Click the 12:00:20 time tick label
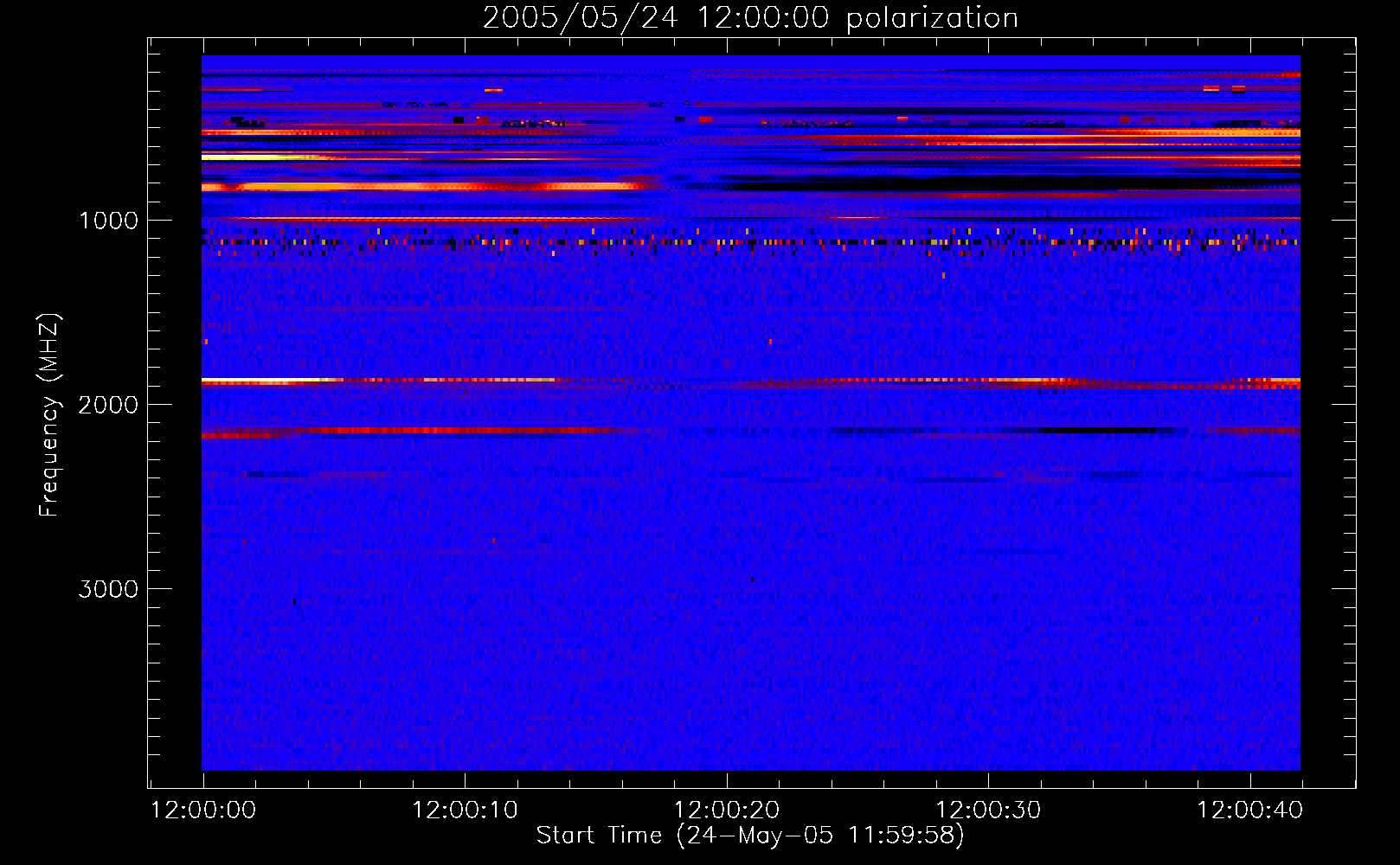Image resolution: width=1400 pixels, height=865 pixels. point(727,811)
